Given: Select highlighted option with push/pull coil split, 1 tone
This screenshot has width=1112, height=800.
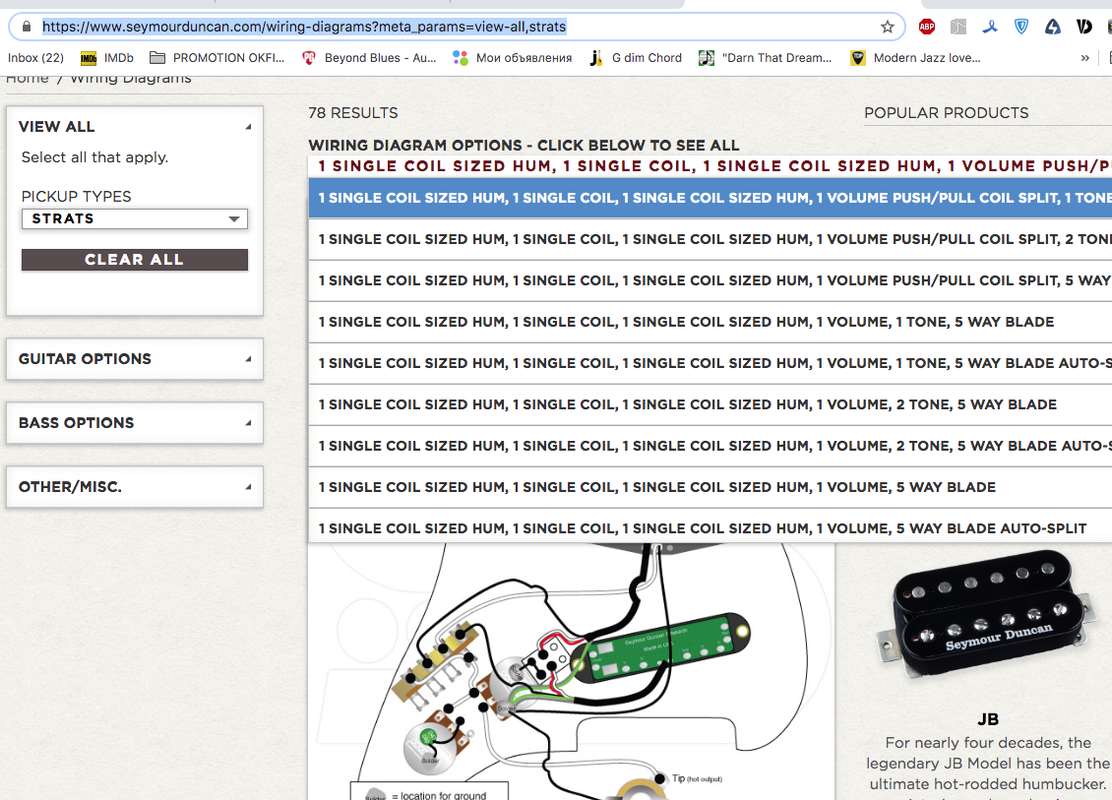Looking at the screenshot, I should (x=710, y=198).
